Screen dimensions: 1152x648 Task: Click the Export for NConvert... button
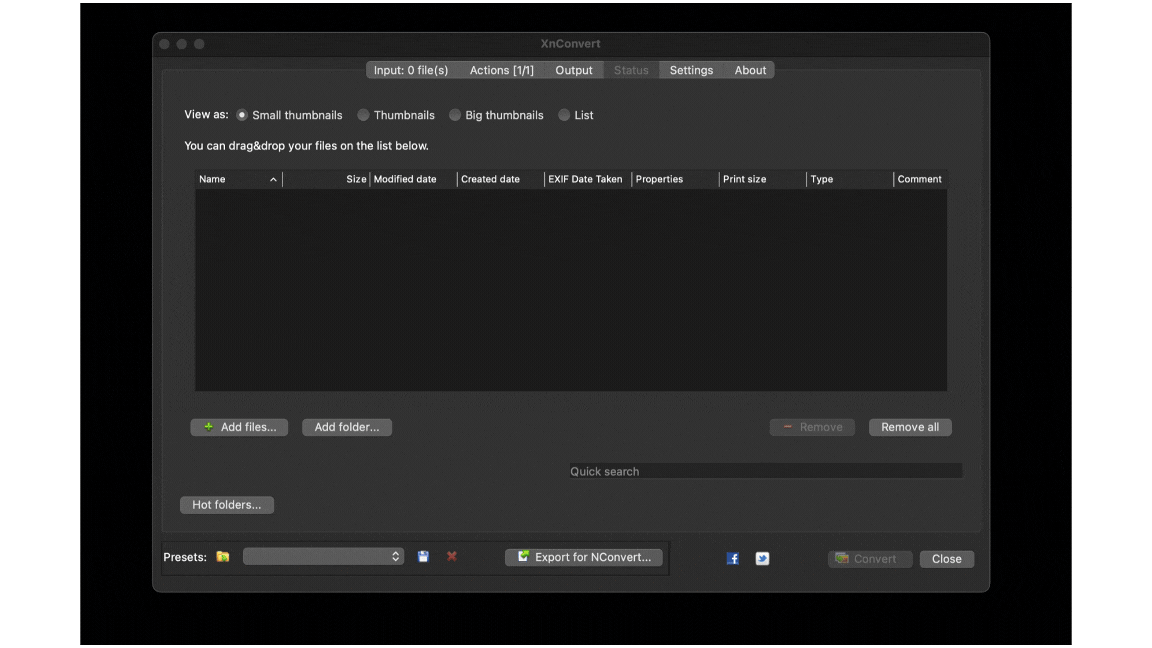coord(584,557)
